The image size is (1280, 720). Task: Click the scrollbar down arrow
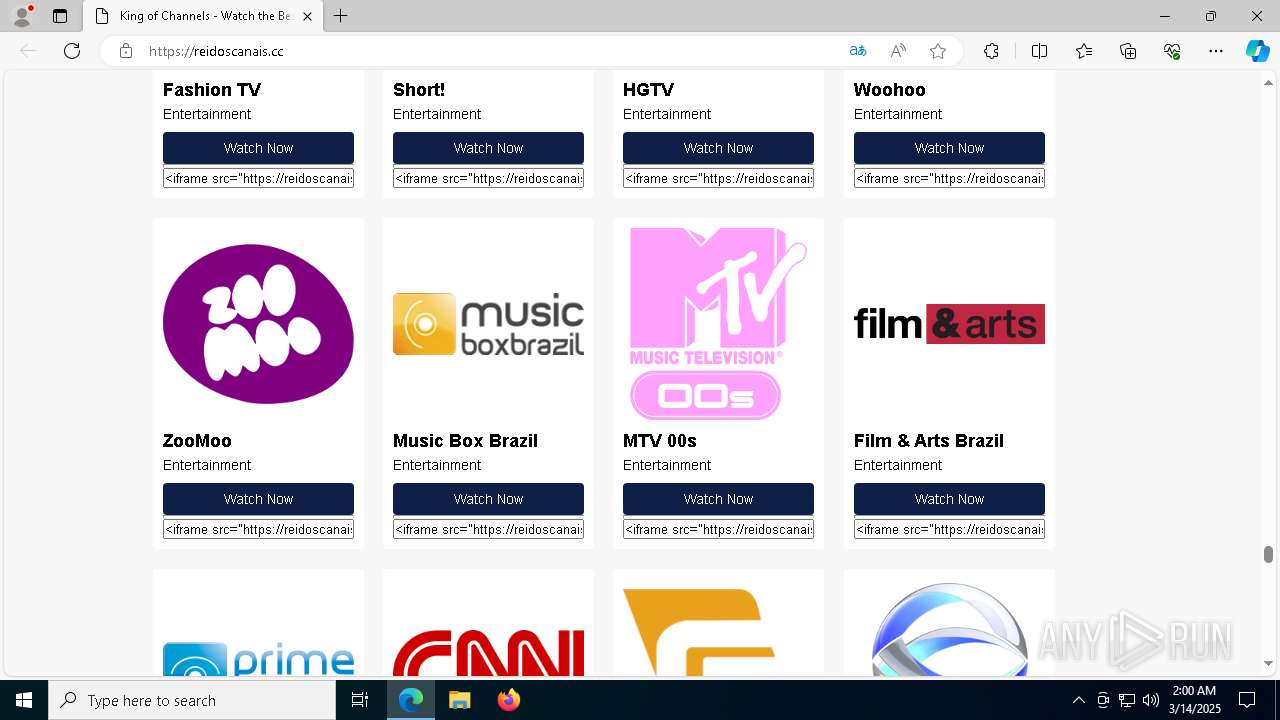[x=1268, y=663]
